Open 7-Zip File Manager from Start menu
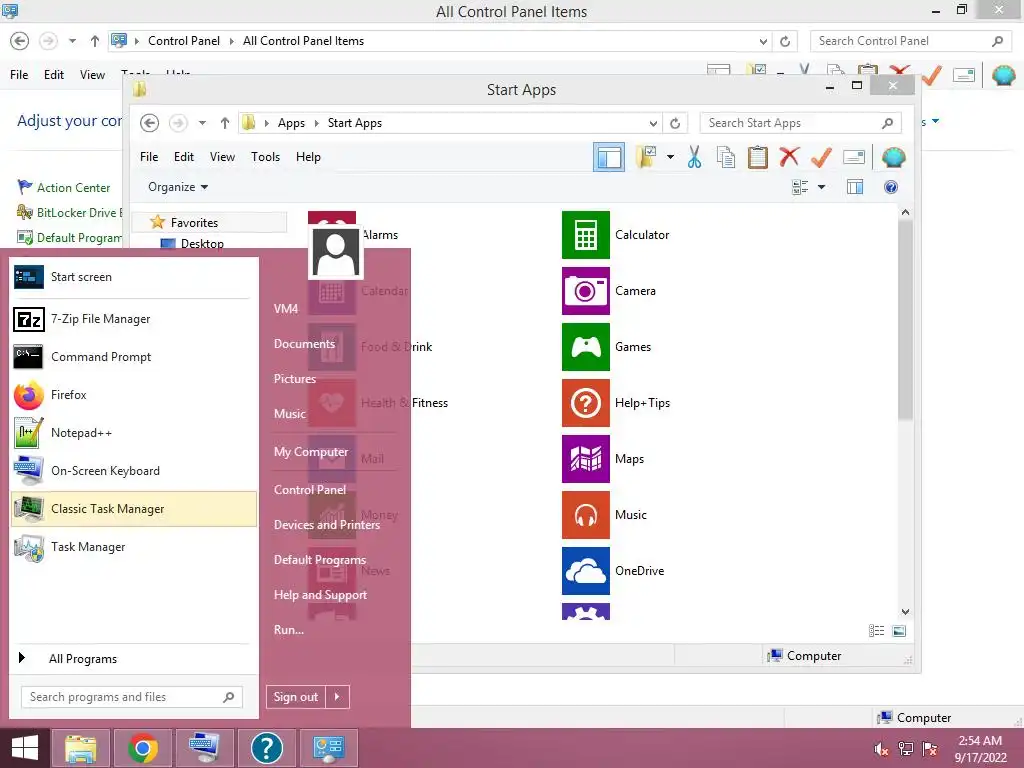 (x=135, y=319)
